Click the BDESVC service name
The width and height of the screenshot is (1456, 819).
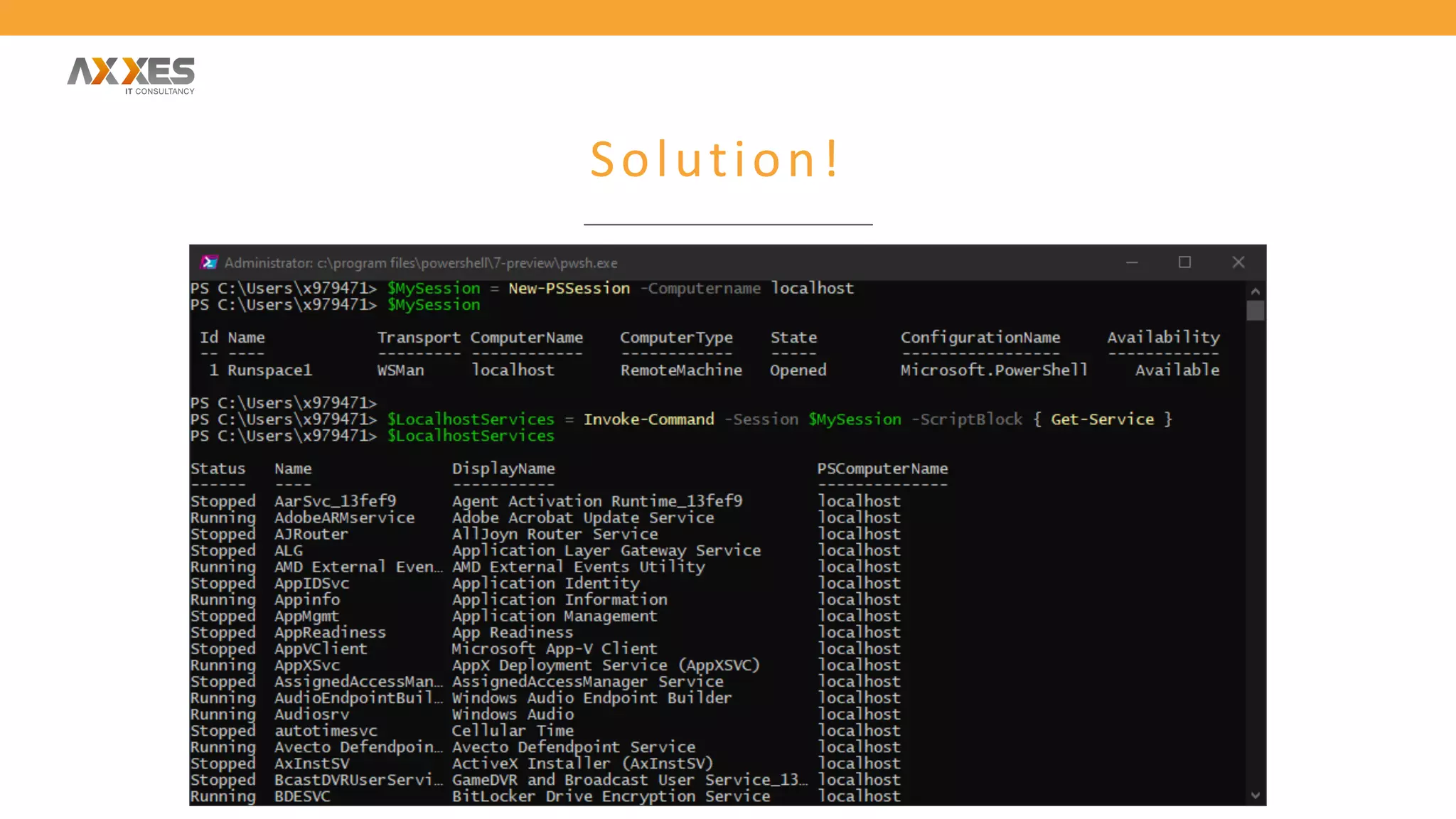point(302,796)
